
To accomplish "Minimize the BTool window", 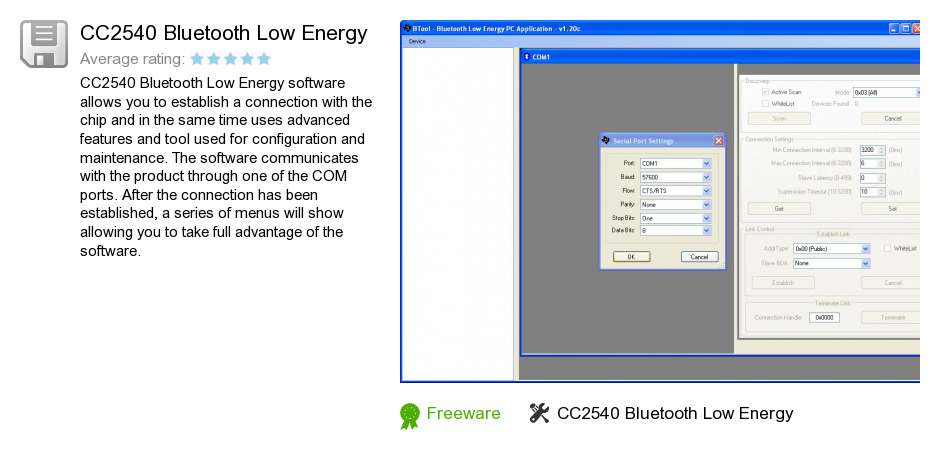I will pyautogui.click(x=894, y=28).
